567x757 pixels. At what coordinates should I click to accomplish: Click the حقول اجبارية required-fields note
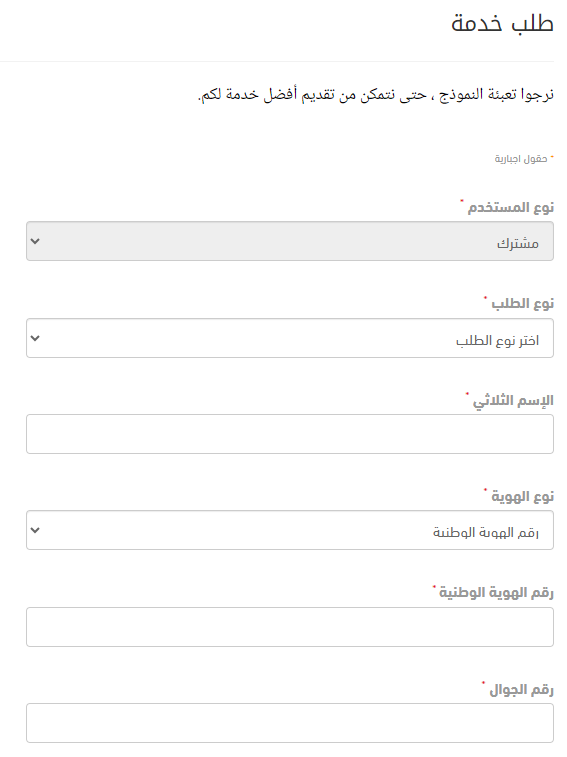521,159
